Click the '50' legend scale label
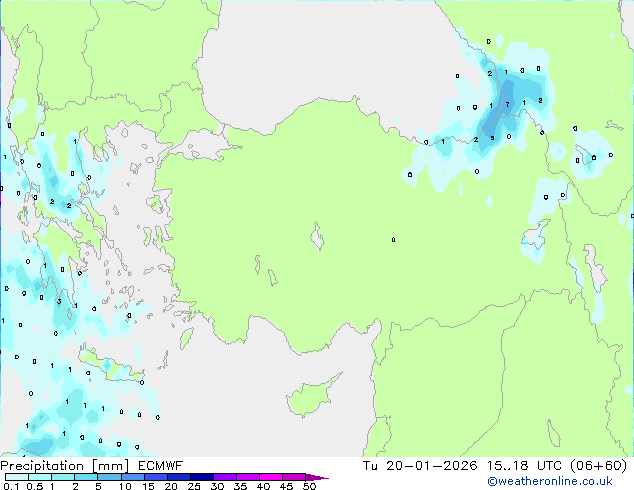Screen dimensions: 634x490 [309, 486]
